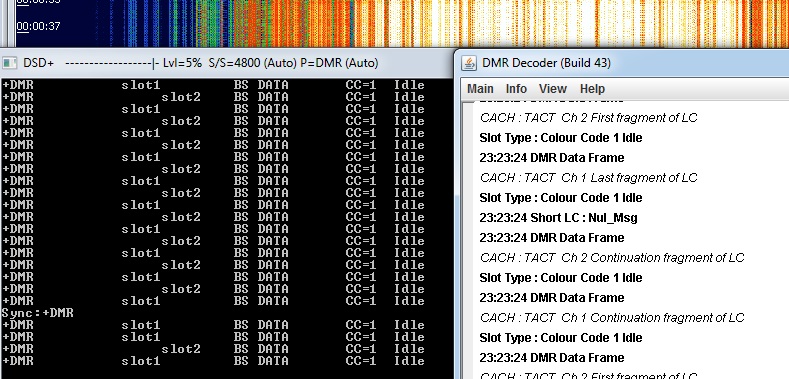Open the Main menu
Viewport: 789px width, 379px height.
click(480, 89)
